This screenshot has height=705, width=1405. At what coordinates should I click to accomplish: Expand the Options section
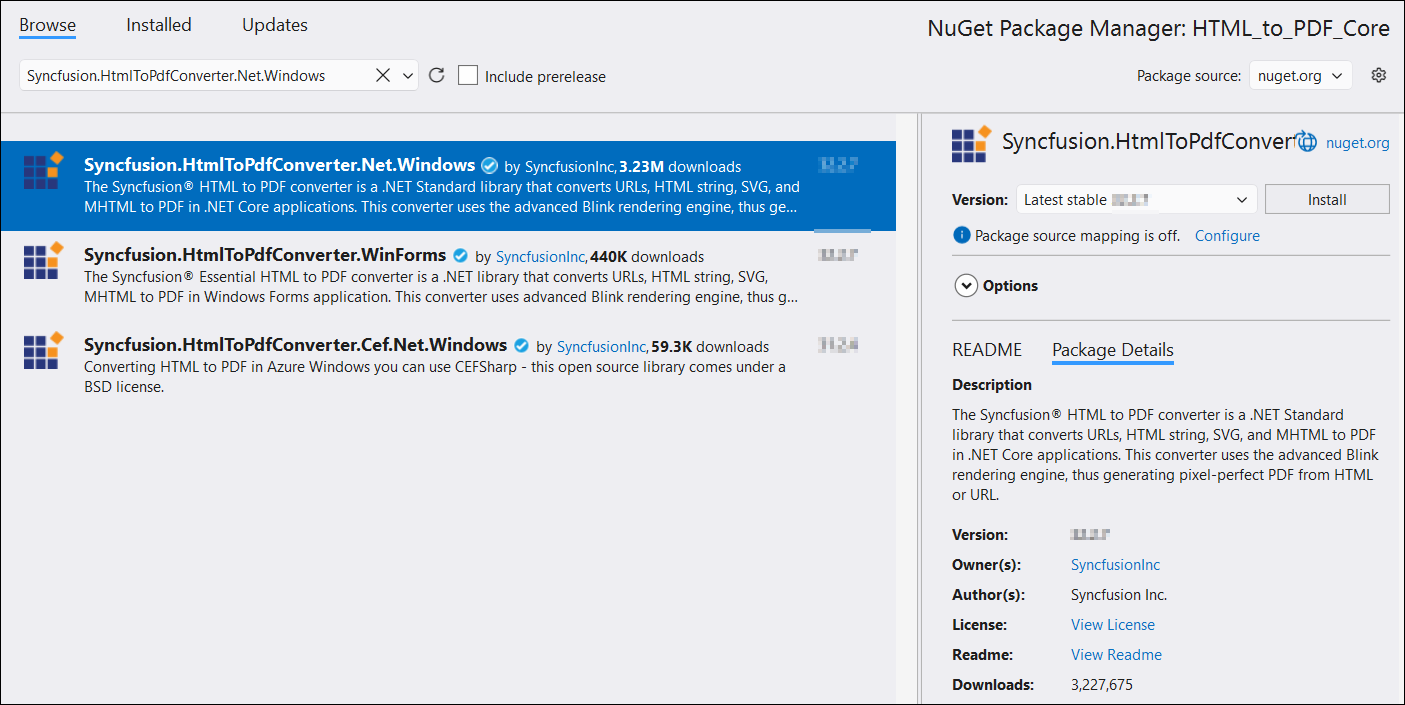(x=966, y=286)
